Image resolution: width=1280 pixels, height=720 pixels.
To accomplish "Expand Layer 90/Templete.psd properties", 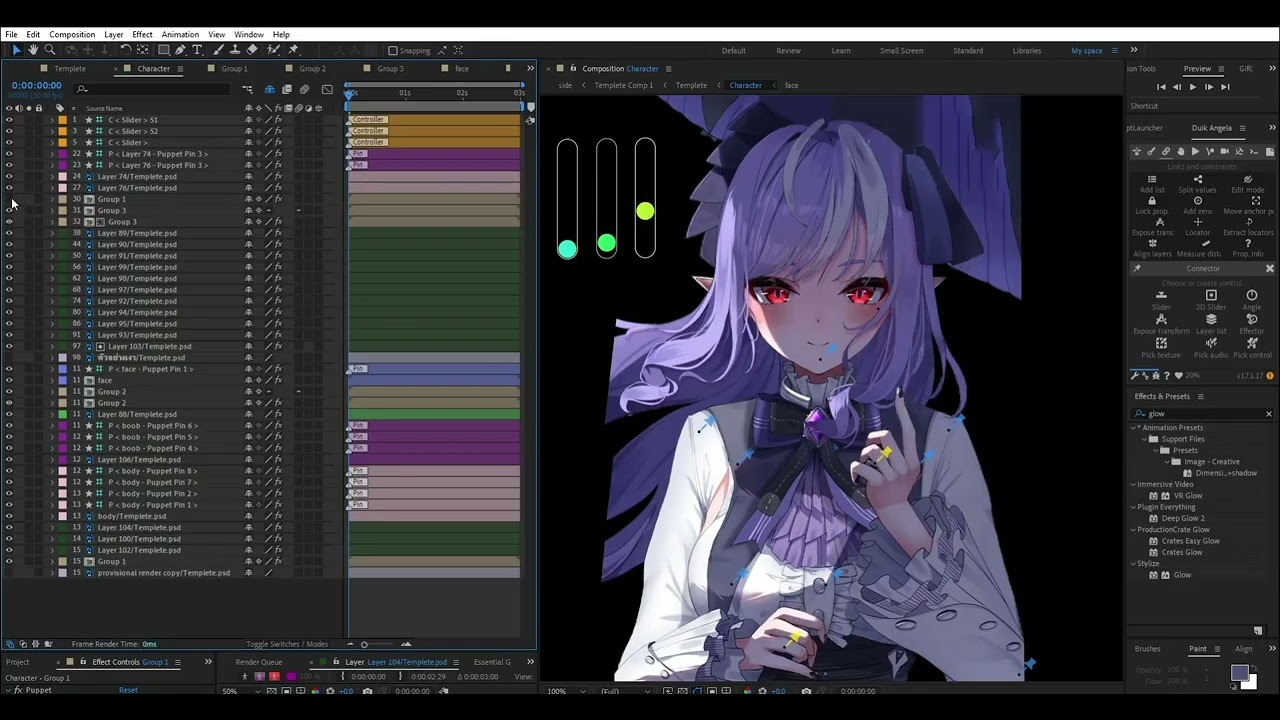I will 52,244.
